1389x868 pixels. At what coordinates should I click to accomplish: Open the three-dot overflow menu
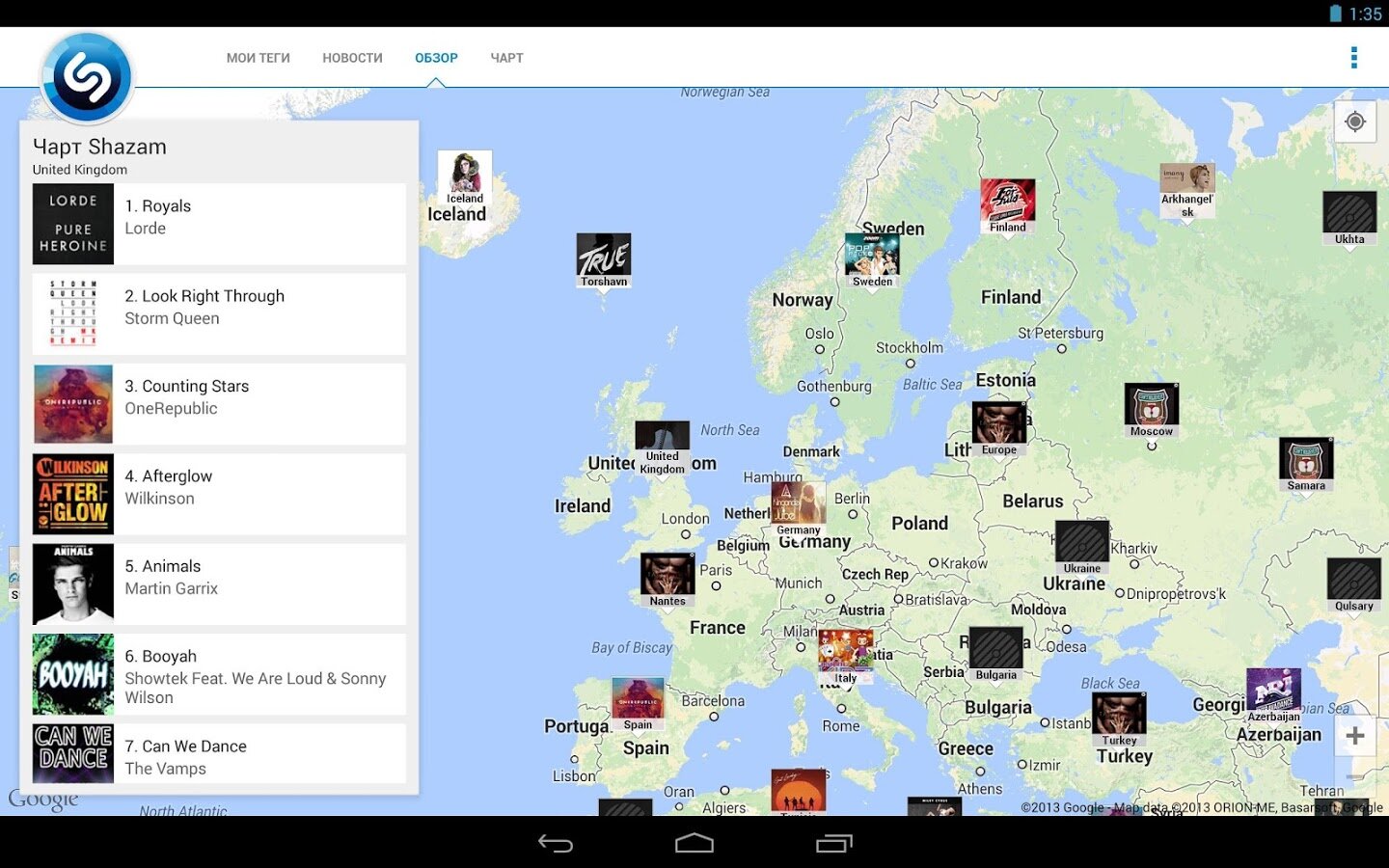pyautogui.click(x=1354, y=58)
